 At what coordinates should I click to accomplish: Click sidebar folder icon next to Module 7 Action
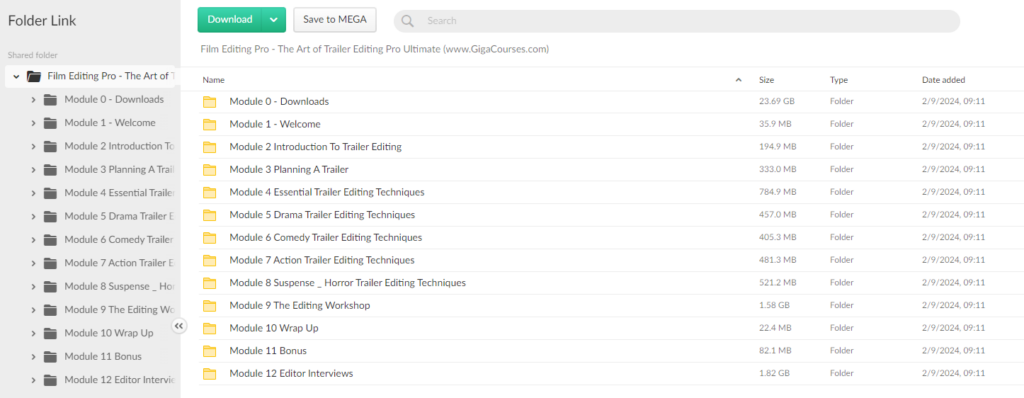point(50,263)
